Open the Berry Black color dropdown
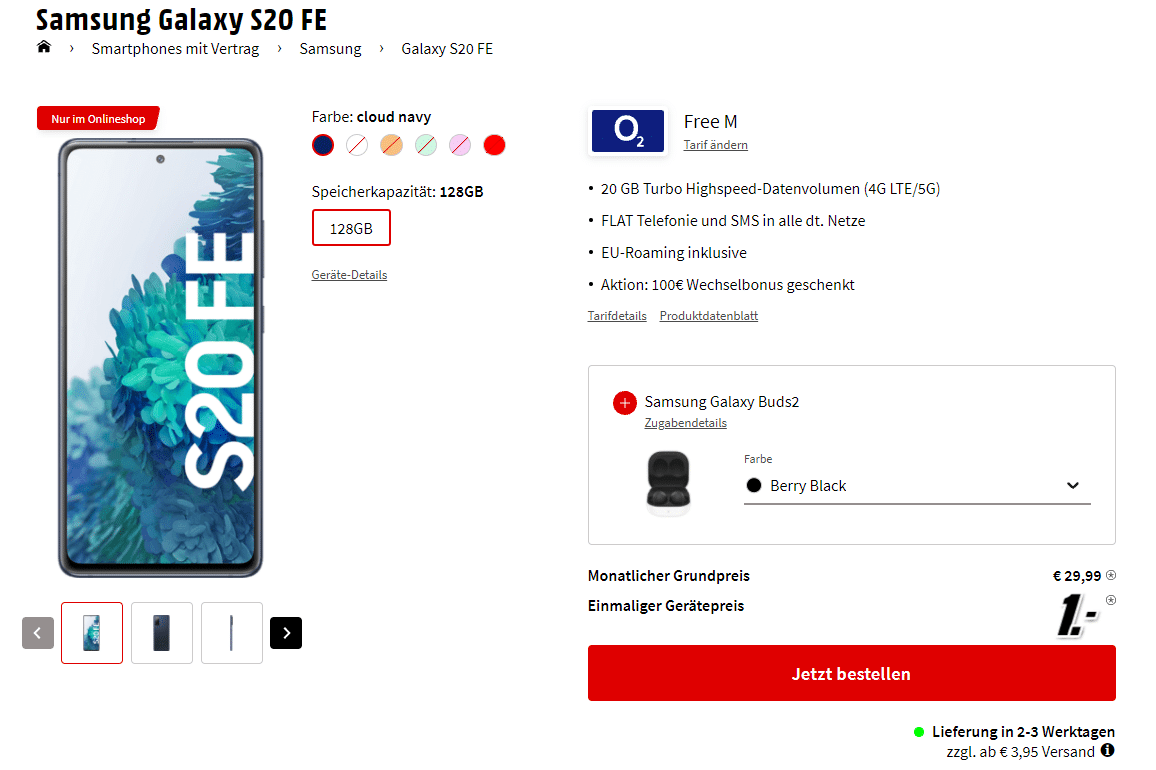The height and width of the screenshot is (770, 1156). [x=917, y=486]
